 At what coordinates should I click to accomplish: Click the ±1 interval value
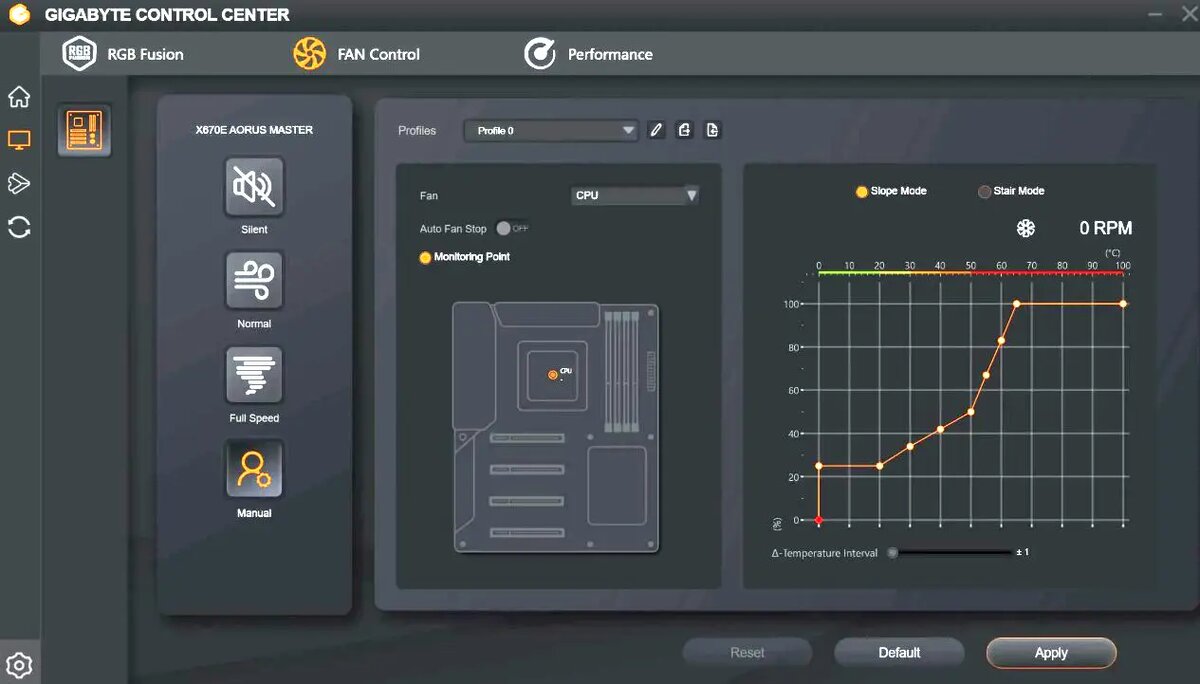(x=1023, y=553)
